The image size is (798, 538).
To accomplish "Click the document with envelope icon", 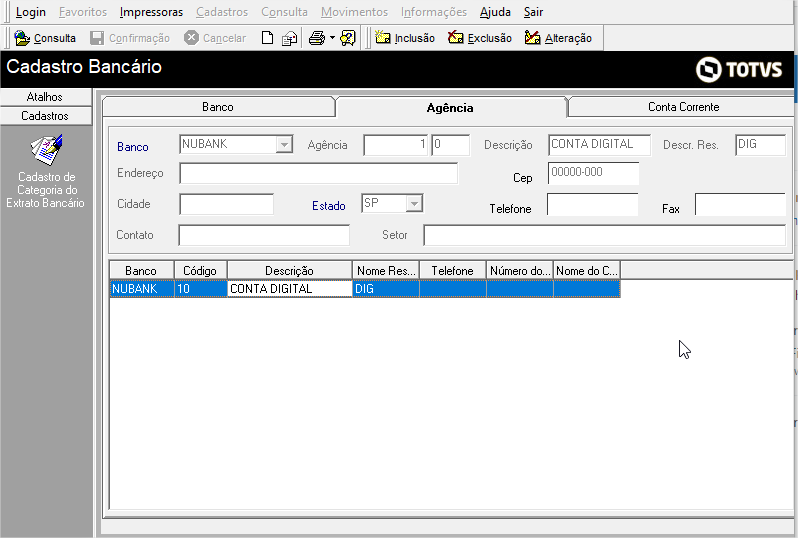I will (290, 38).
